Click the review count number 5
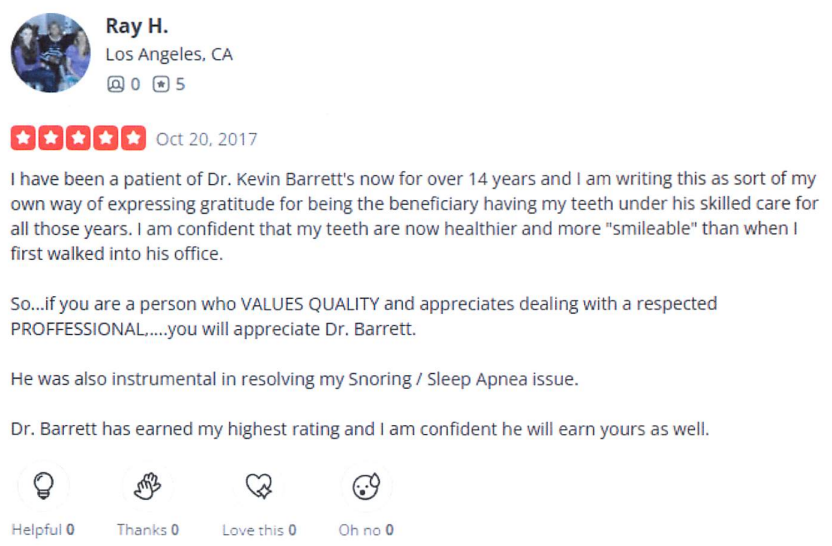This screenshot has width=832, height=546. click(x=180, y=85)
